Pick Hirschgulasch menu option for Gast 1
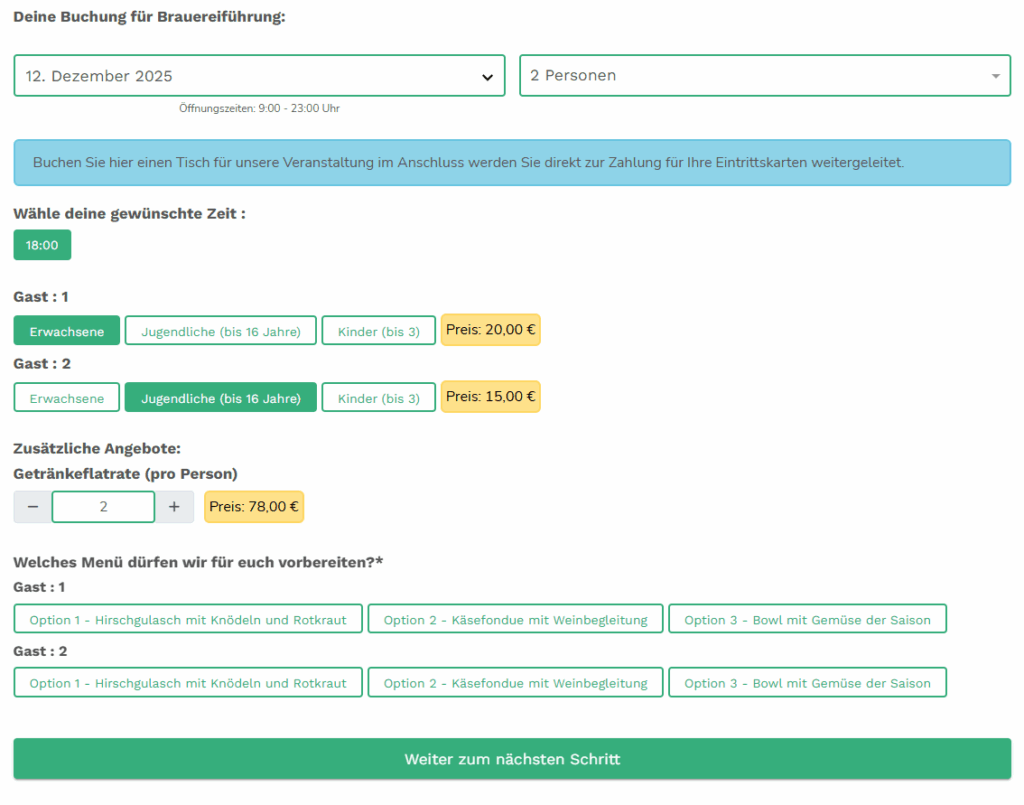 tap(188, 619)
